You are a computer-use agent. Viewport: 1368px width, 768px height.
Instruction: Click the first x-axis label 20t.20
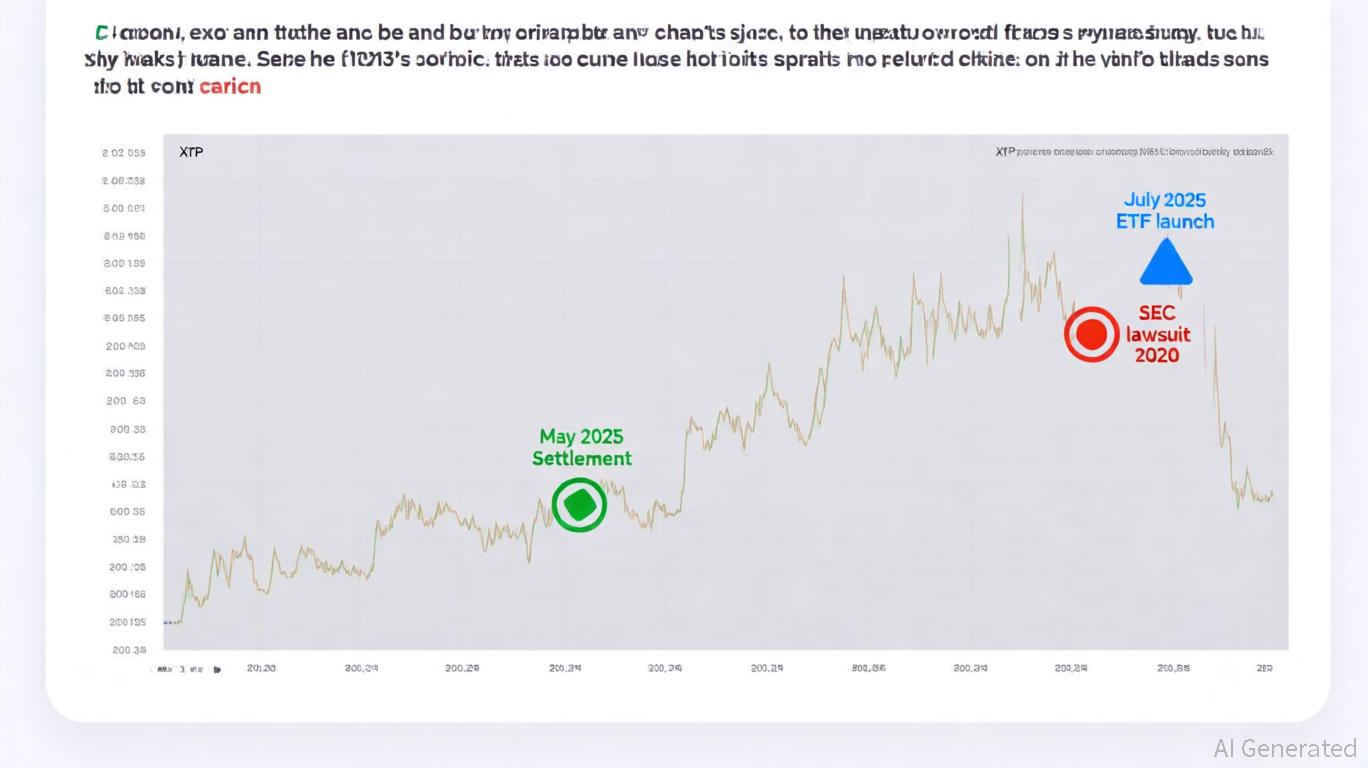[262, 668]
